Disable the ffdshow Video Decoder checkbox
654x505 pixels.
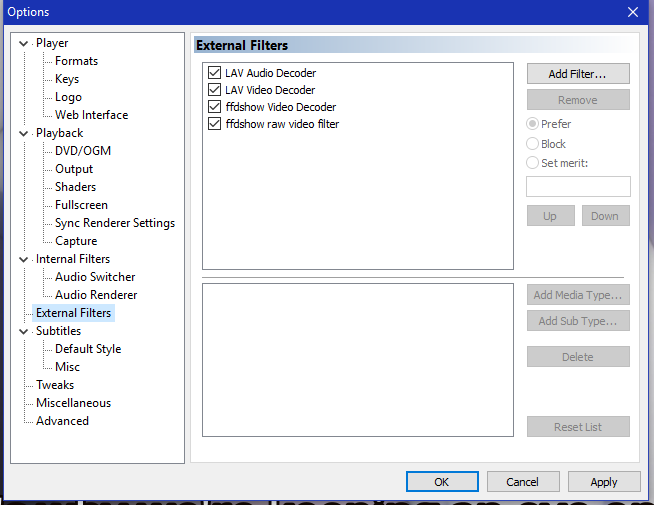(x=214, y=107)
